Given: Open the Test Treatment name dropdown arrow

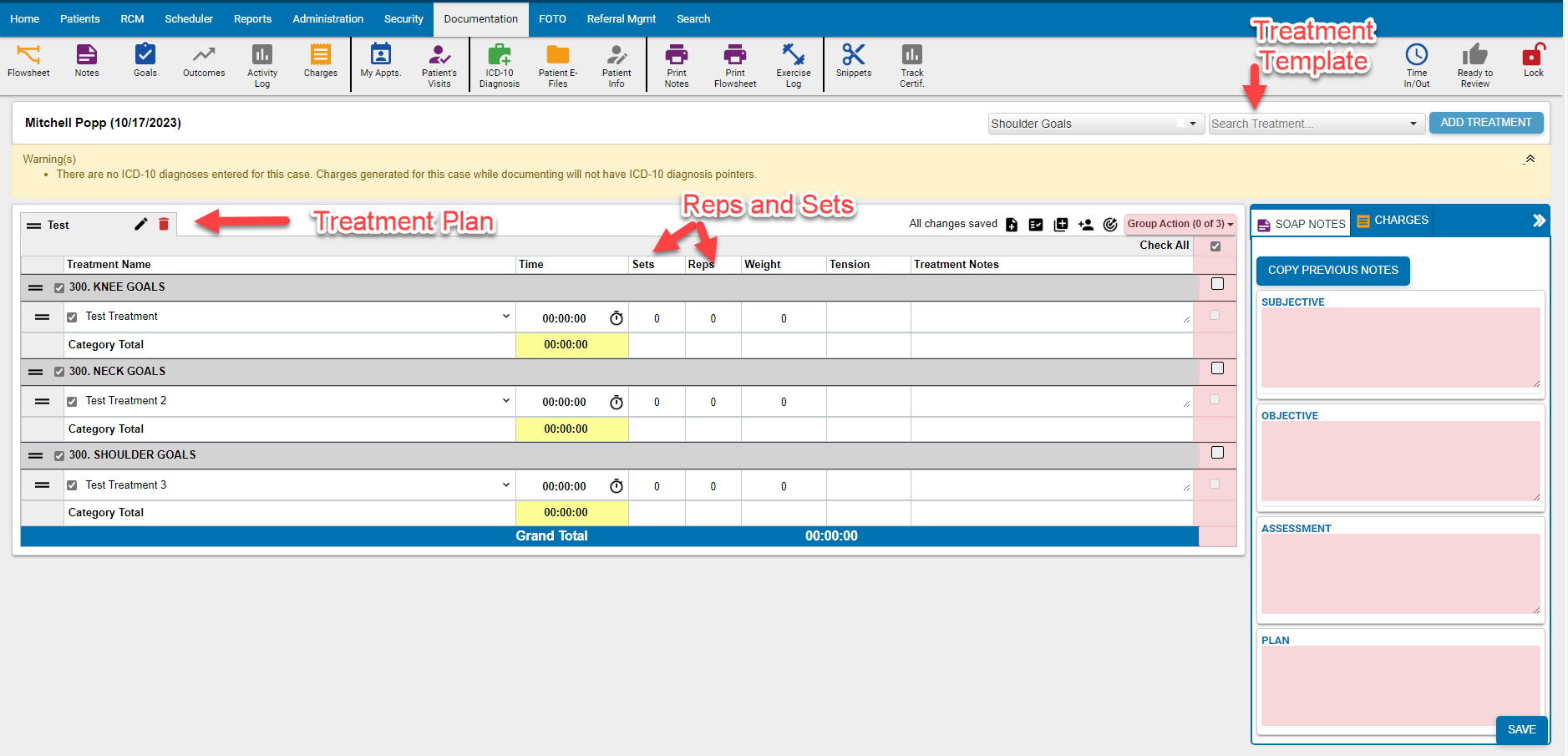Looking at the screenshot, I should (505, 317).
